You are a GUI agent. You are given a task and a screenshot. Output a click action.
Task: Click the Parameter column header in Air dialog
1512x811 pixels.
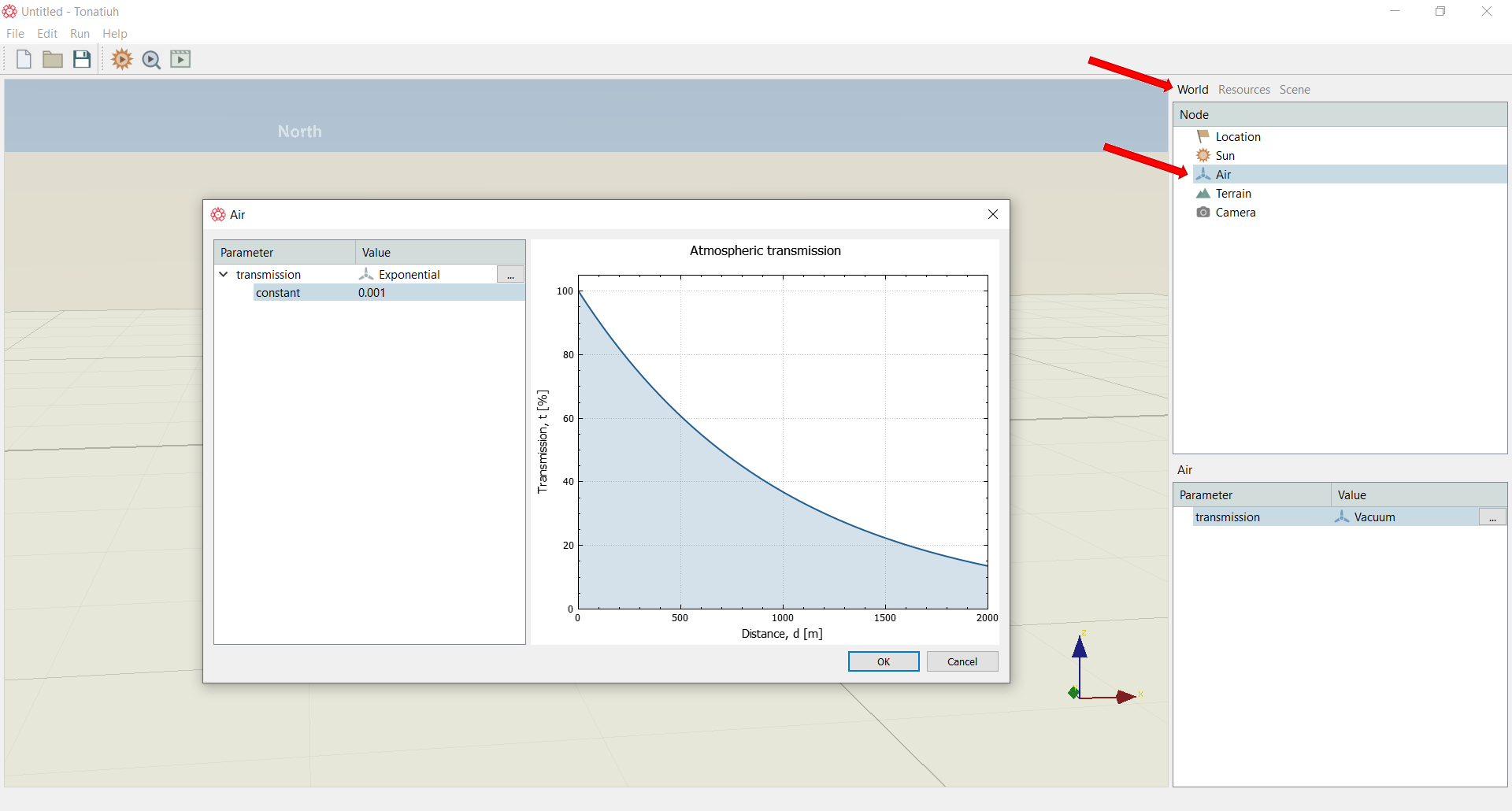[284, 252]
